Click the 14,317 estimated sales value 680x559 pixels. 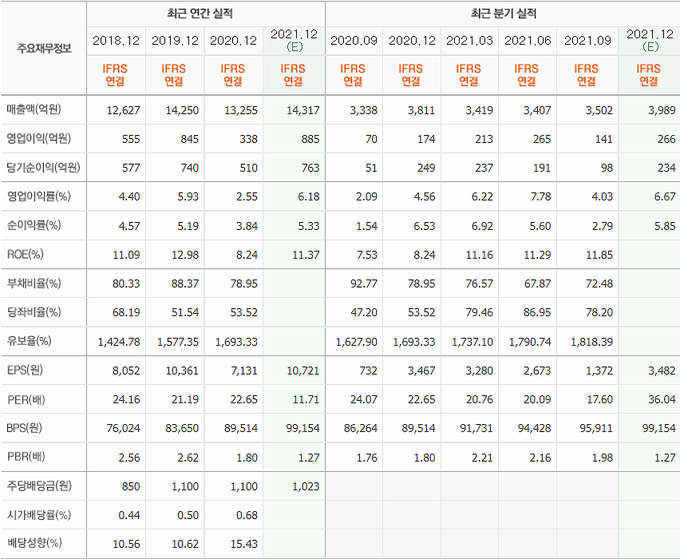coord(303,111)
